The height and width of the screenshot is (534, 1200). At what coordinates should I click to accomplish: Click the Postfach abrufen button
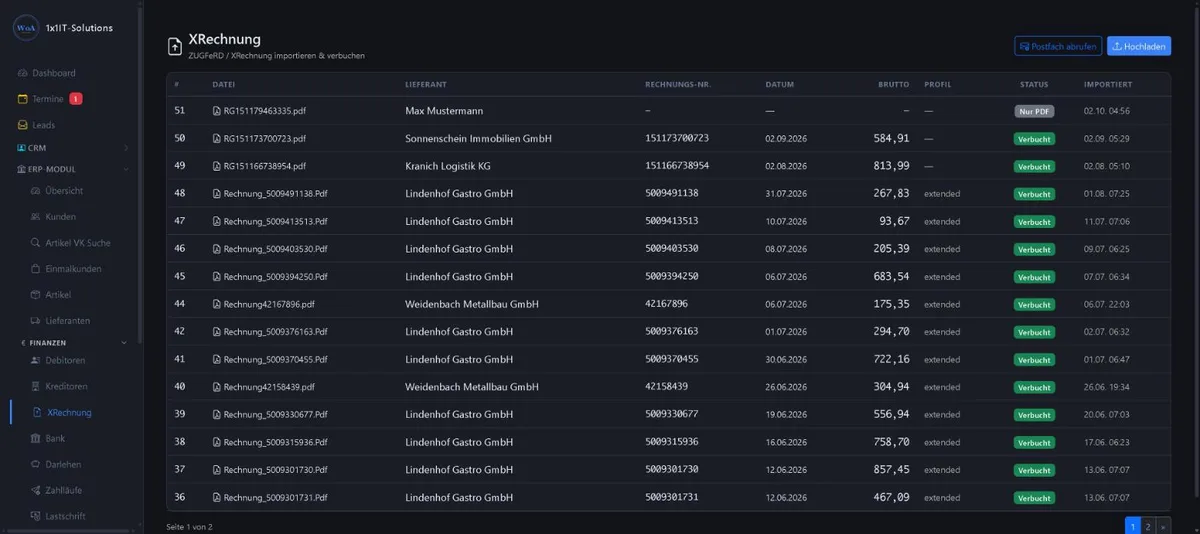[x=1058, y=46]
